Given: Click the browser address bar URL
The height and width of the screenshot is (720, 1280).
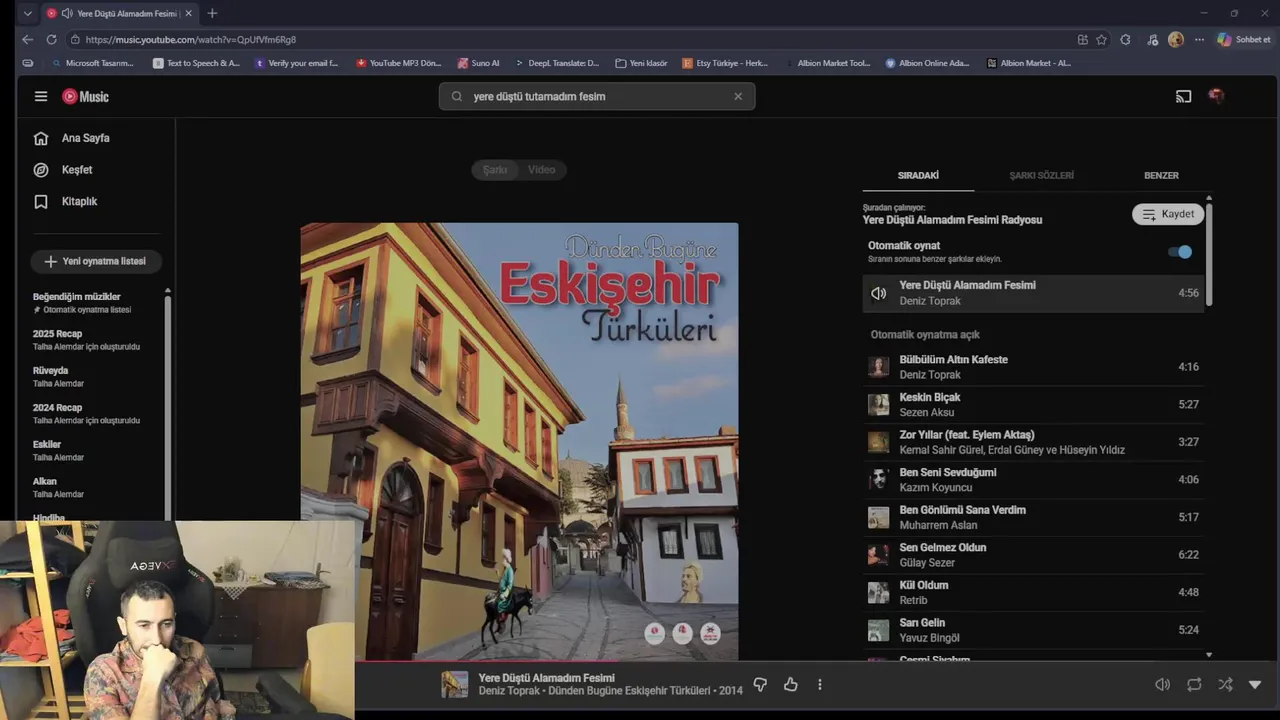Looking at the screenshot, I should [x=190, y=39].
